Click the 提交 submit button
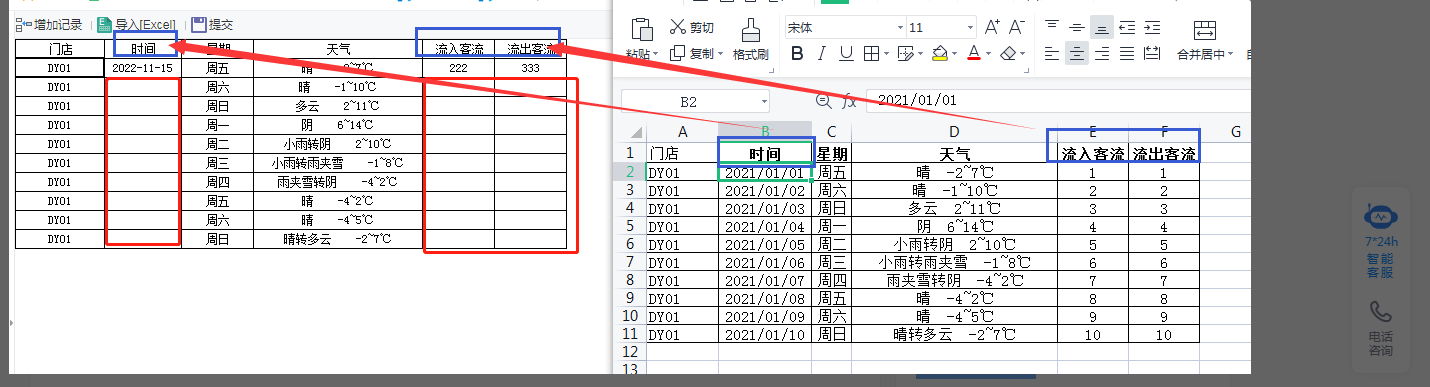The height and width of the screenshot is (387, 1430). [212, 24]
